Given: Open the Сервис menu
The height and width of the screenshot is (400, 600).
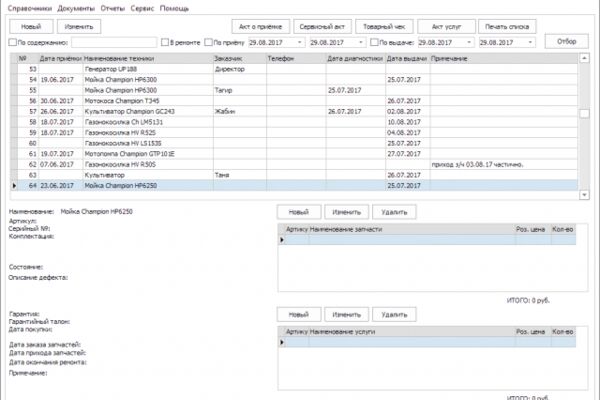Looking at the screenshot, I should point(142,8).
